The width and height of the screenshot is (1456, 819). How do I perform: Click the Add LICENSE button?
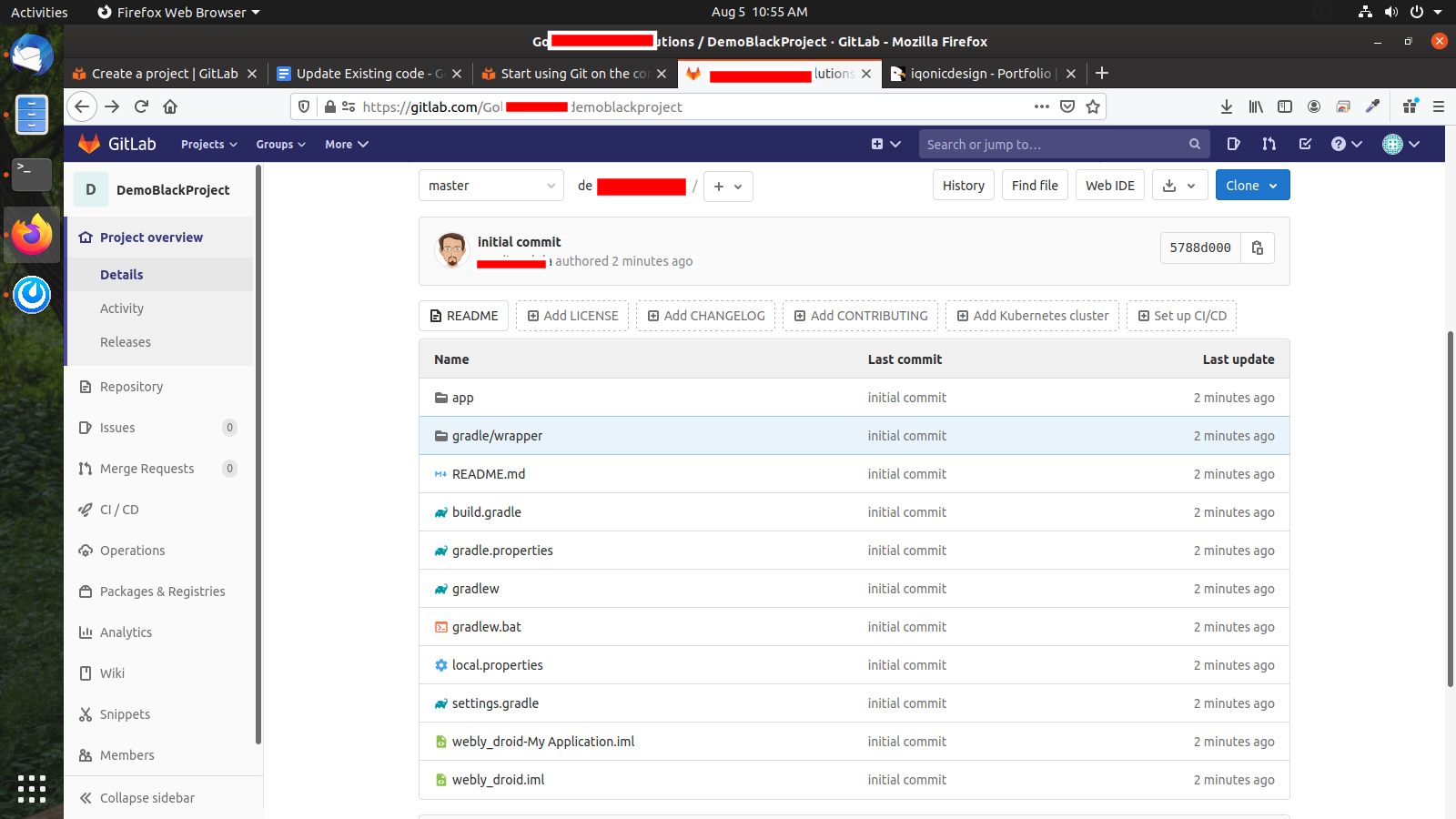(x=572, y=316)
